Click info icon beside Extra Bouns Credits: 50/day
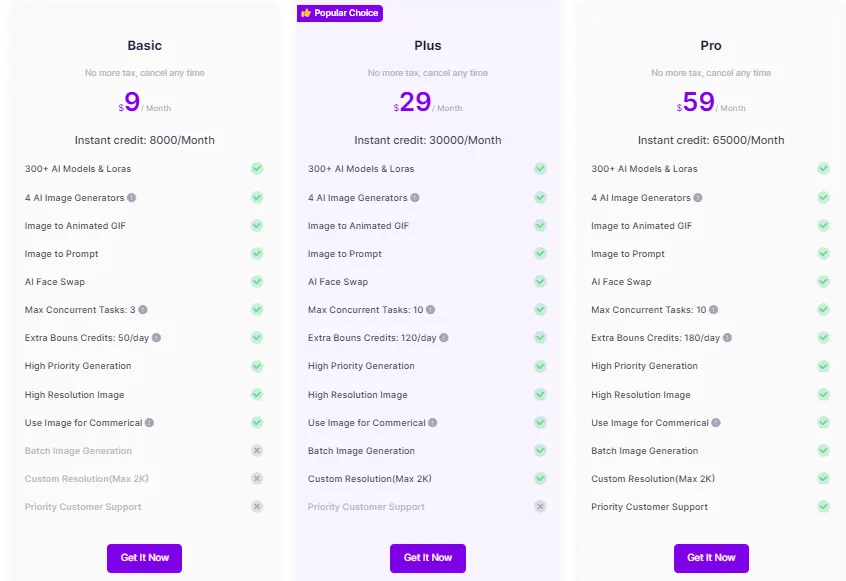The width and height of the screenshot is (846, 581). coord(157,338)
